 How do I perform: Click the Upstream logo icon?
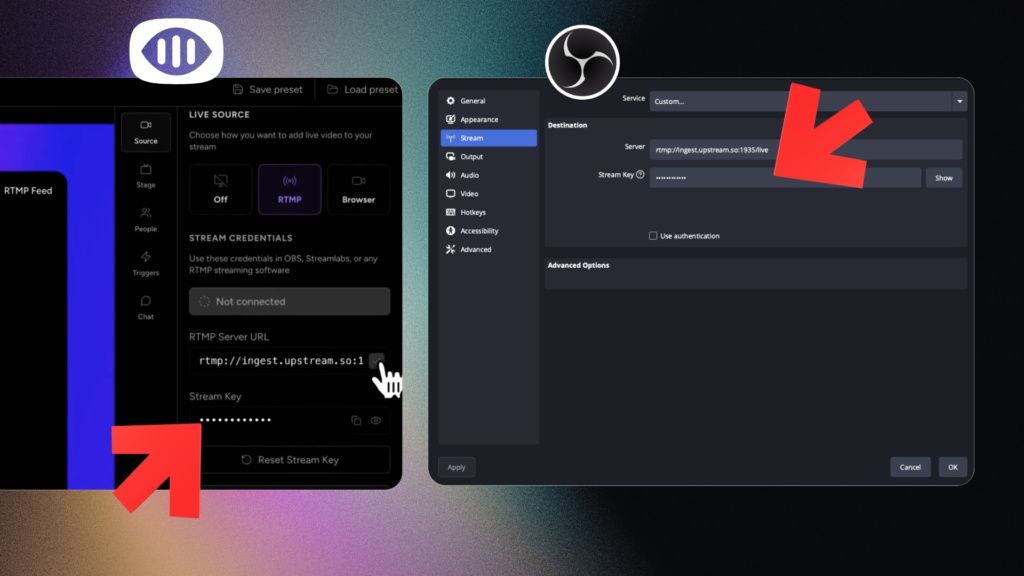coord(176,51)
